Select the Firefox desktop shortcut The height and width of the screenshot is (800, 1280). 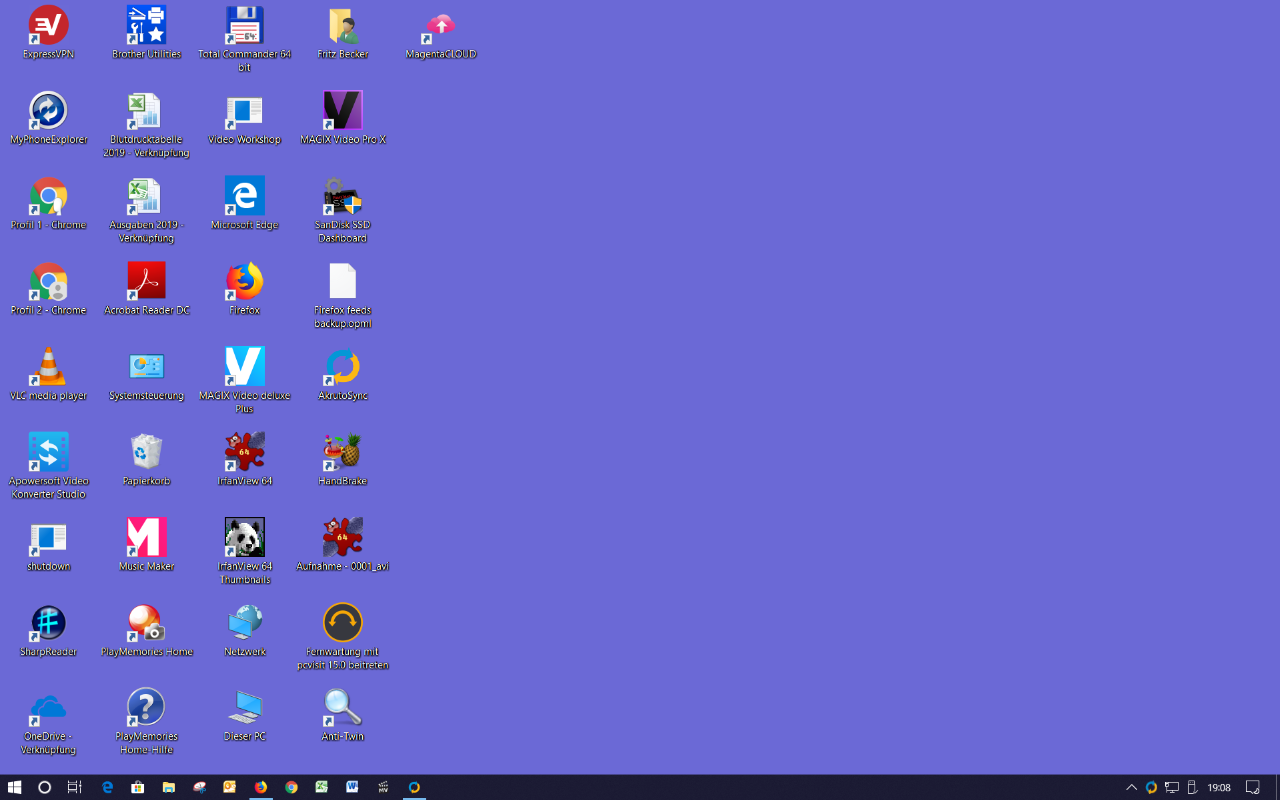click(244, 282)
